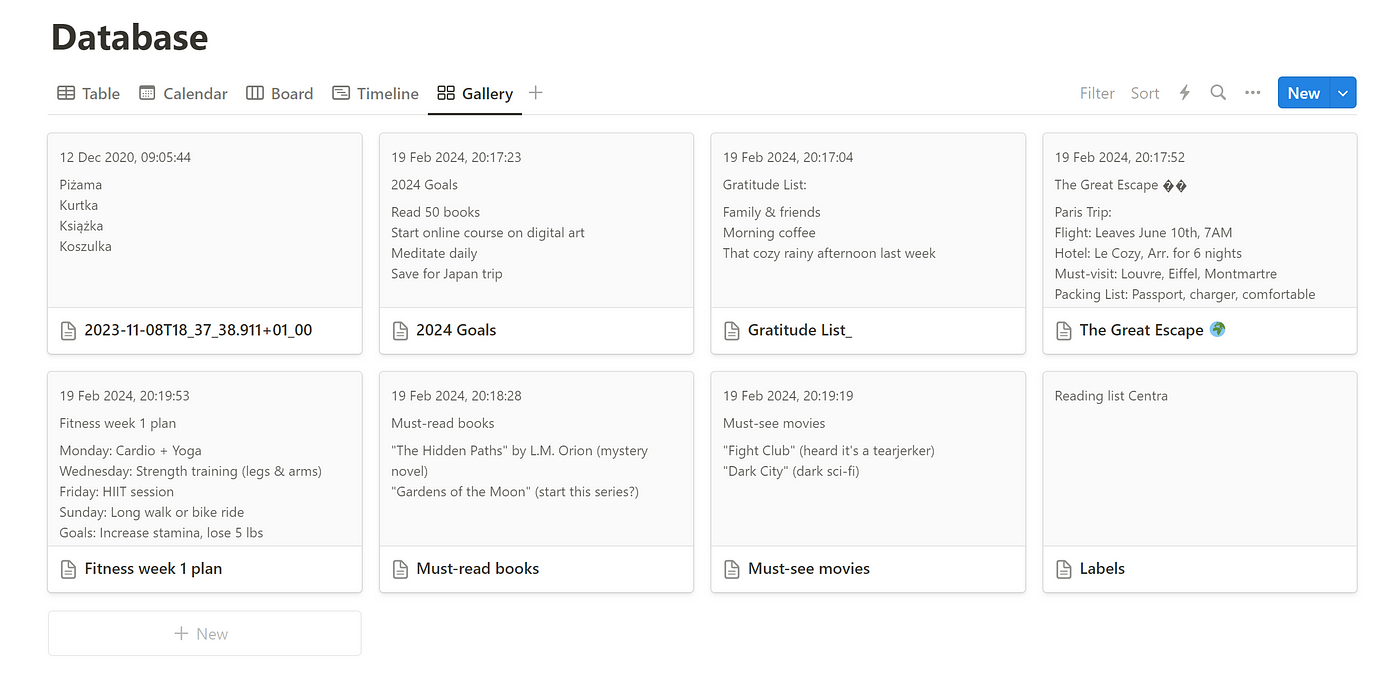The width and height of the screenshot is (1400, 696).
Task: Open the three-dots more options menu
Action: pos(1252,93)
